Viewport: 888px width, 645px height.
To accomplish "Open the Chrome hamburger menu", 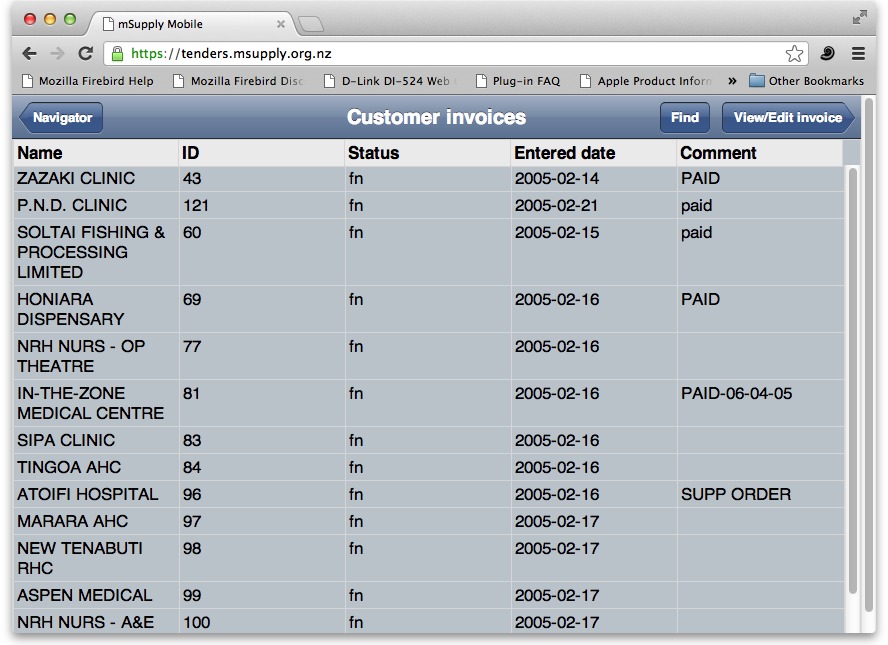I will point(858,54).
